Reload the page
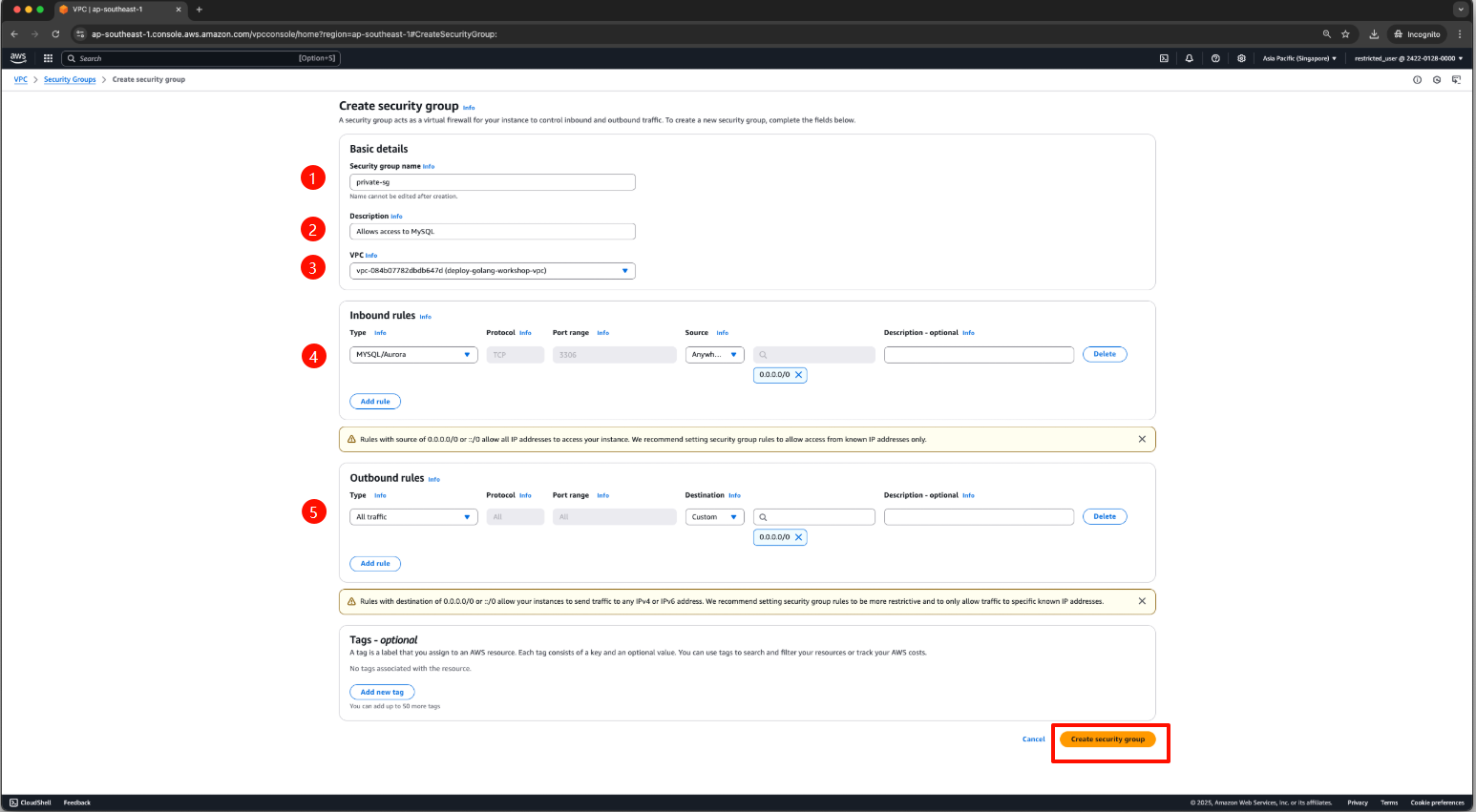The width and height of the screenshot is (1476, 812). 55,34
